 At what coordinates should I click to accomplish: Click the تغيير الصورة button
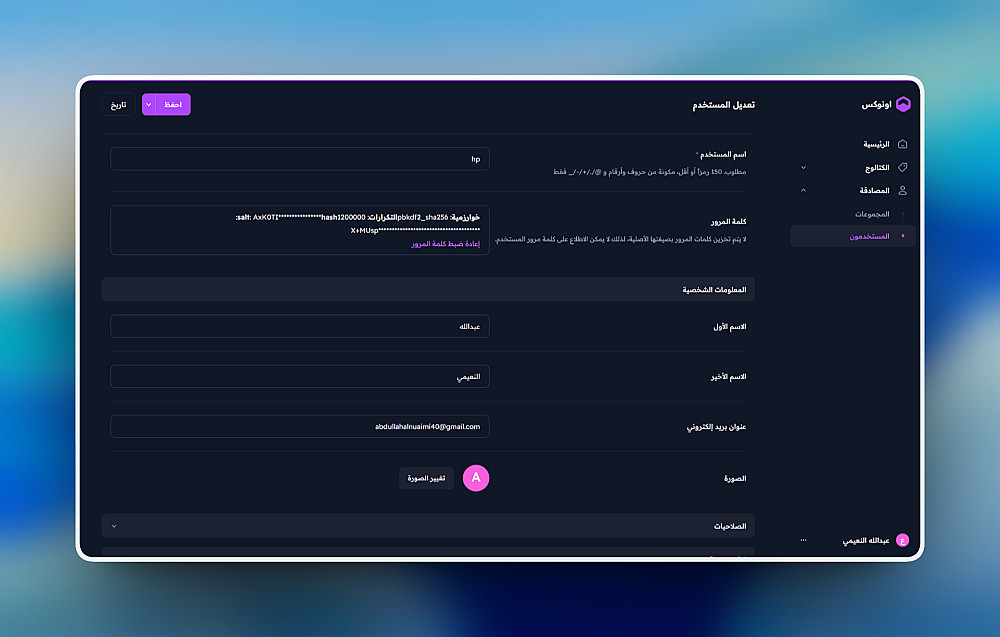[x=426, y=478]
